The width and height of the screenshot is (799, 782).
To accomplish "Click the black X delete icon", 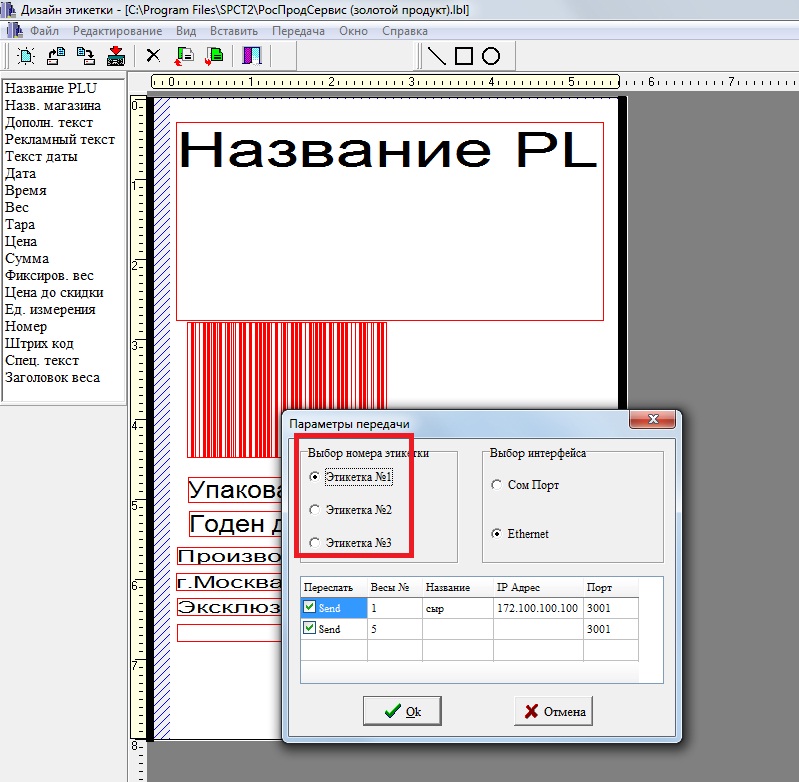I will [153, 56].
